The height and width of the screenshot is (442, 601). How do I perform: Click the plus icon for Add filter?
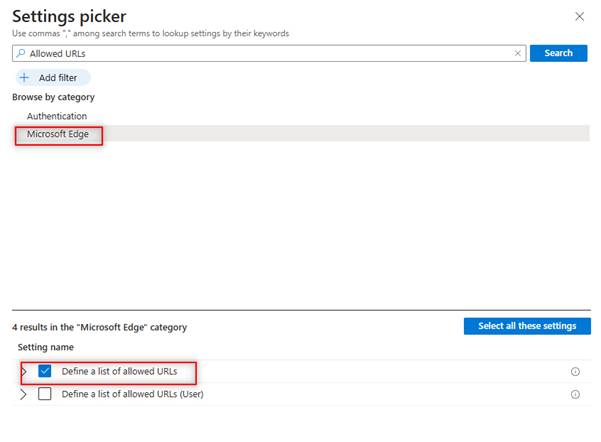tap(25, 78)
